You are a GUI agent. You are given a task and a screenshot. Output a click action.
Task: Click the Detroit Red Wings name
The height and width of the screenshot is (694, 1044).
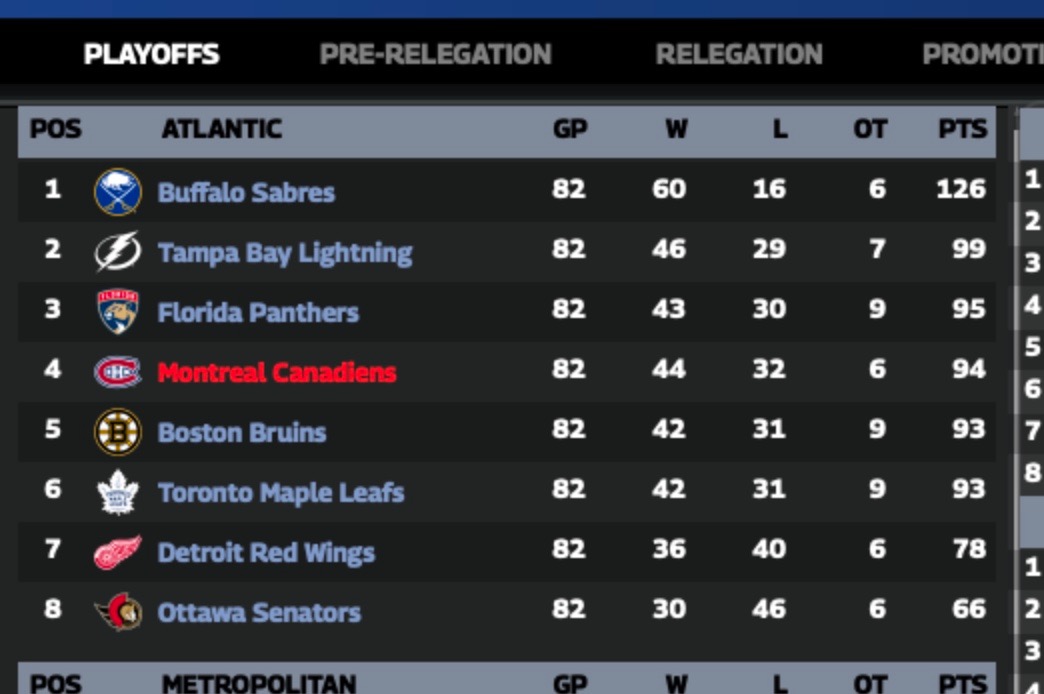(266, 553)
